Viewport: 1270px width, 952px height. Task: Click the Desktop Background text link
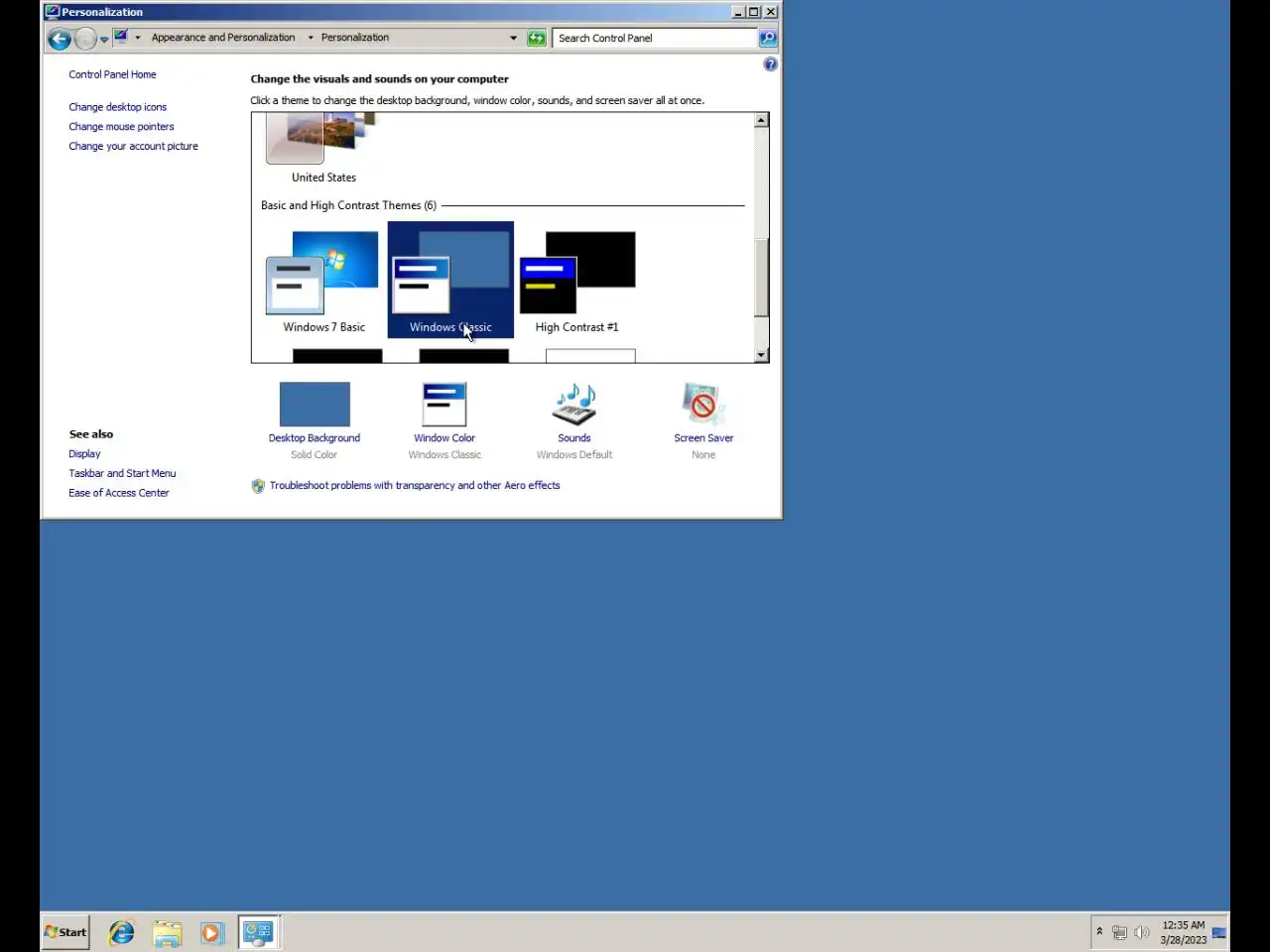(315, 438)
